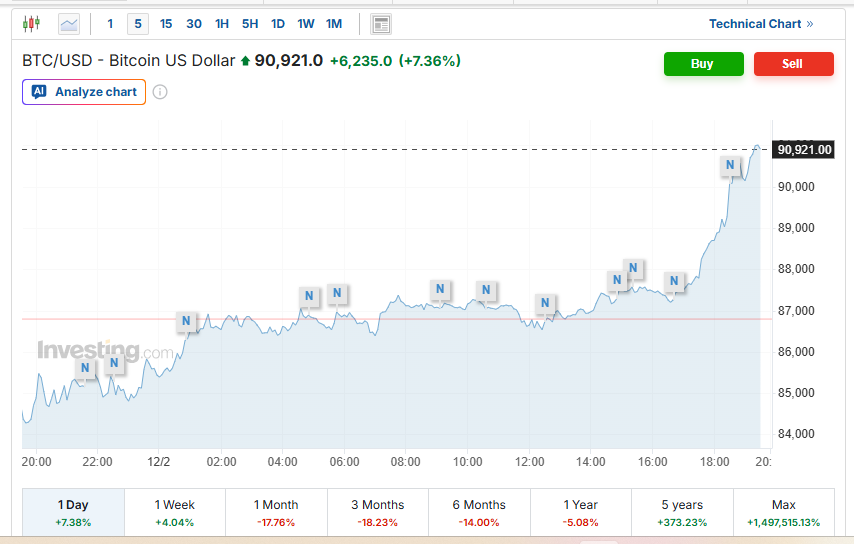The height and width of the screenshot is (544, 854).
Task: Switch to candlestick chart type
Action: [31, 23]
